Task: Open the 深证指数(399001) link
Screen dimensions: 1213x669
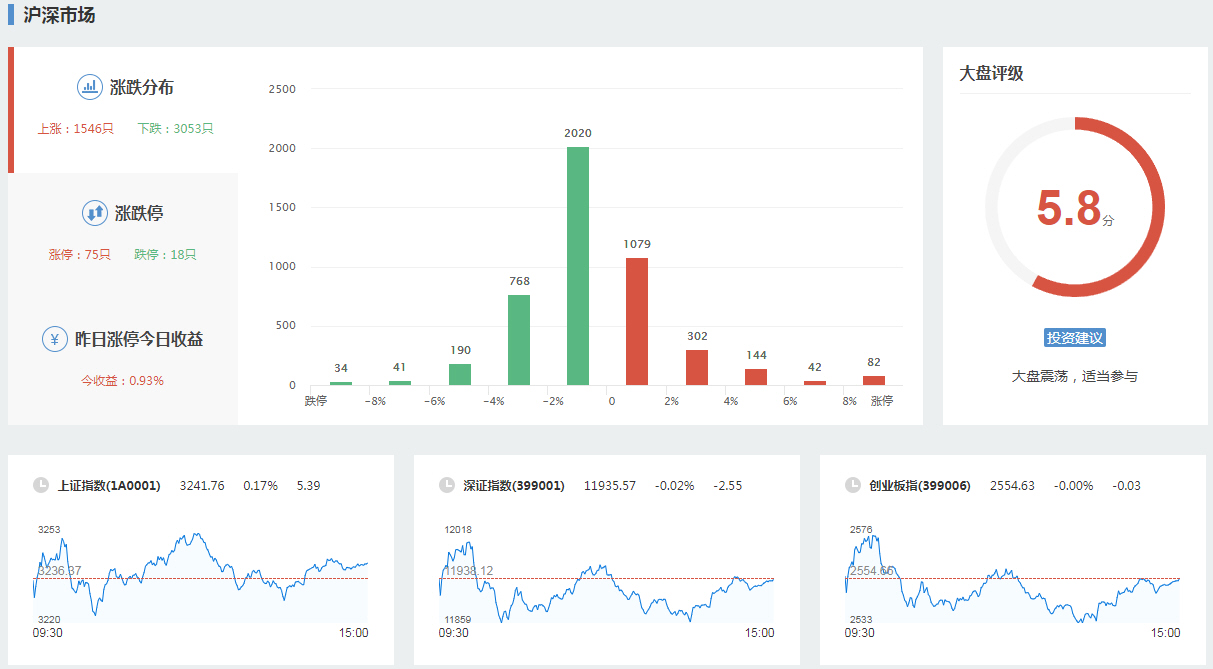Action: tap(514, 486)
